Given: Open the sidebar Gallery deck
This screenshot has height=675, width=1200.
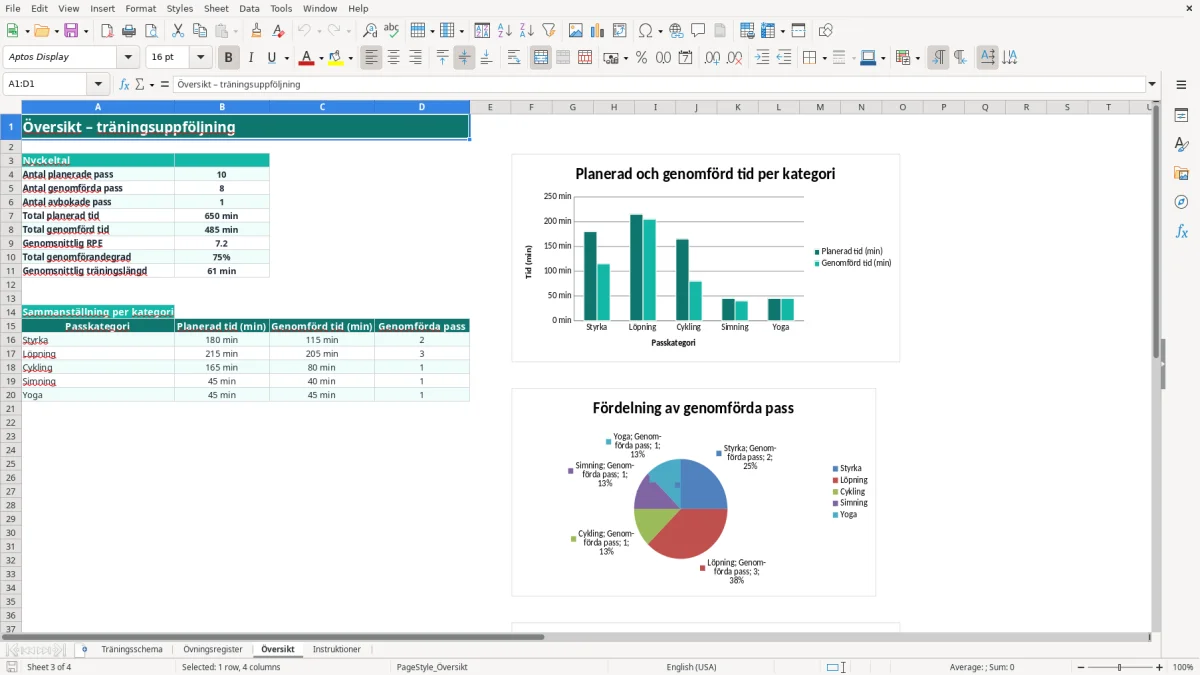Looking at the screenshot, I should [1181, 174].
